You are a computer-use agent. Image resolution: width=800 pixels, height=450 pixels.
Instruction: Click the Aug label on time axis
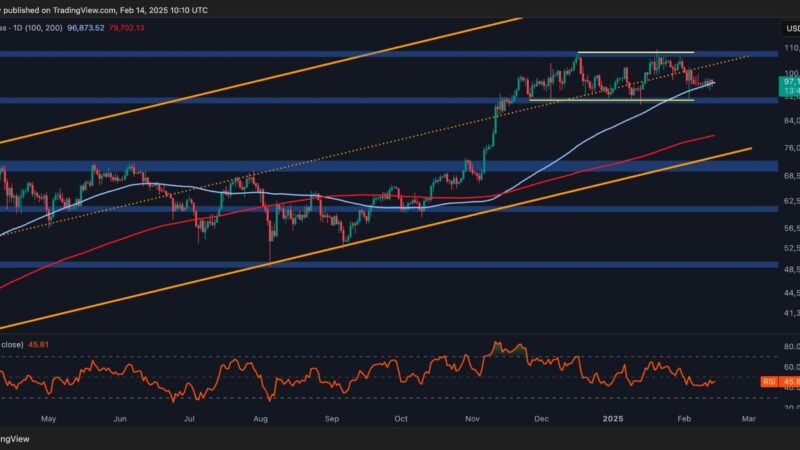[x=260, y=419]
